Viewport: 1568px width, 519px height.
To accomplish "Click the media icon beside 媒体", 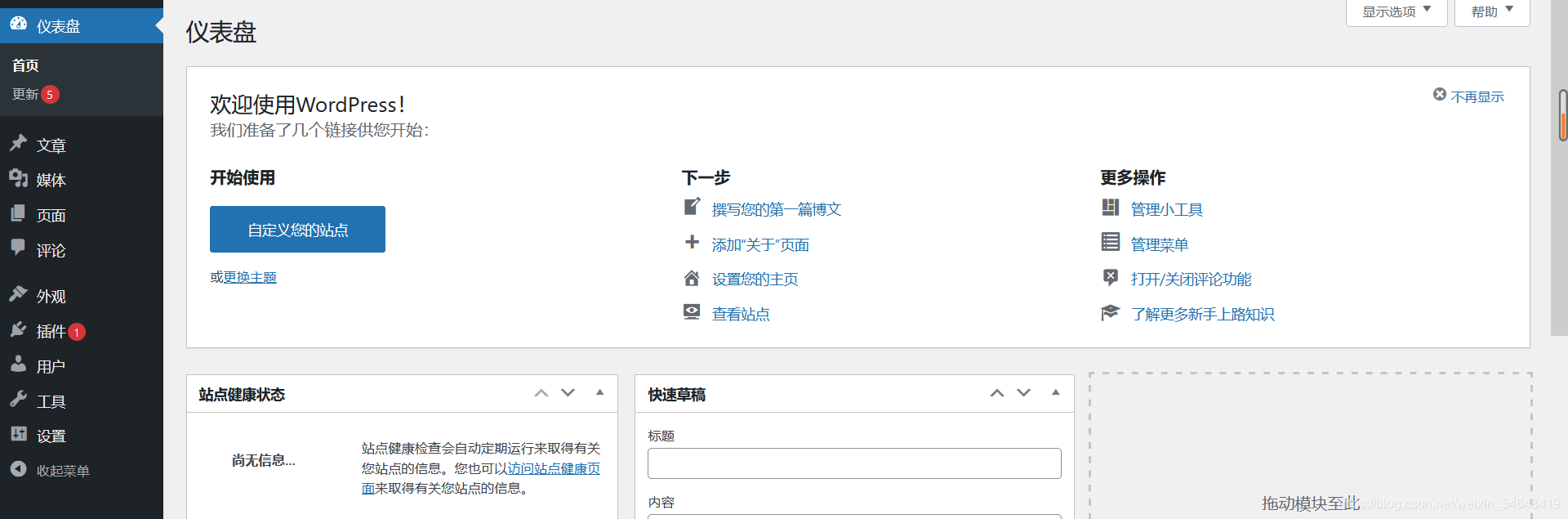I will pyautogui.click(x=18, y=178).
